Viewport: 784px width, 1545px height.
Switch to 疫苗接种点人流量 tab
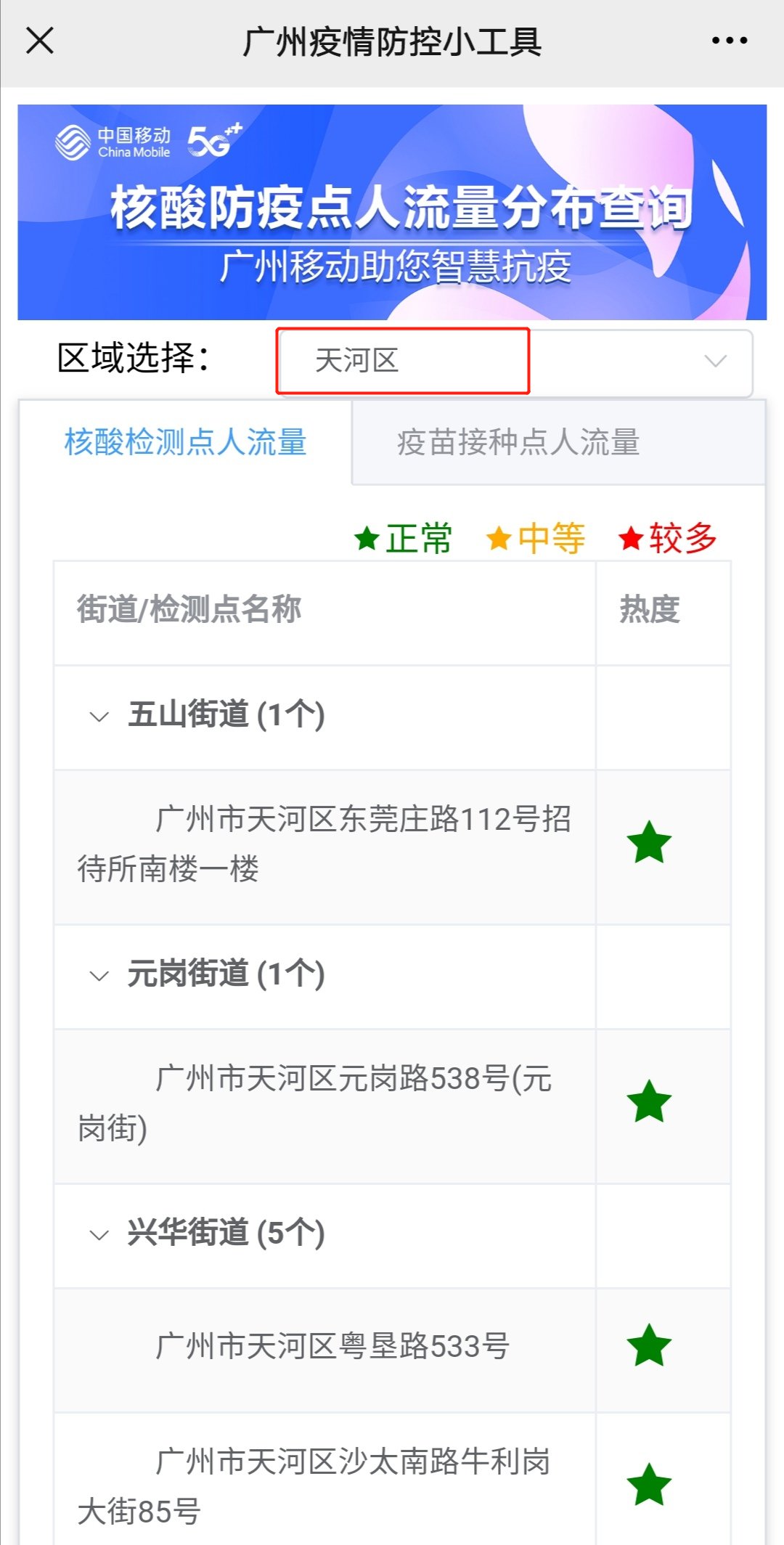[x=518, y=442]
